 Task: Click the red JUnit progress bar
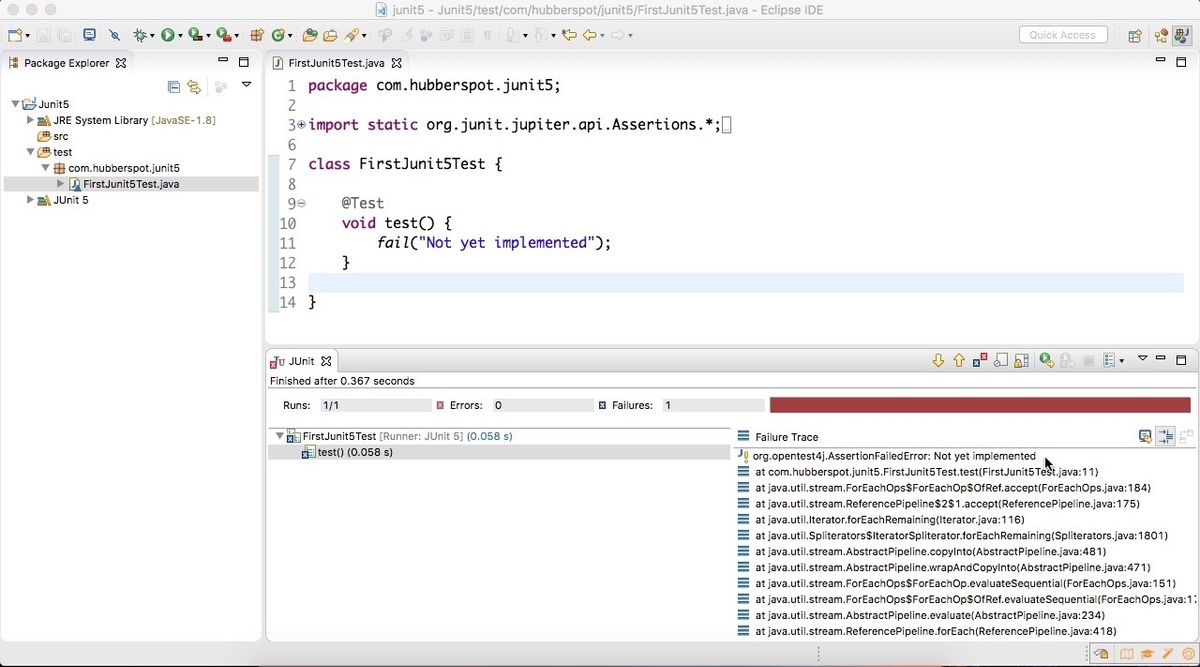point(980,405)
